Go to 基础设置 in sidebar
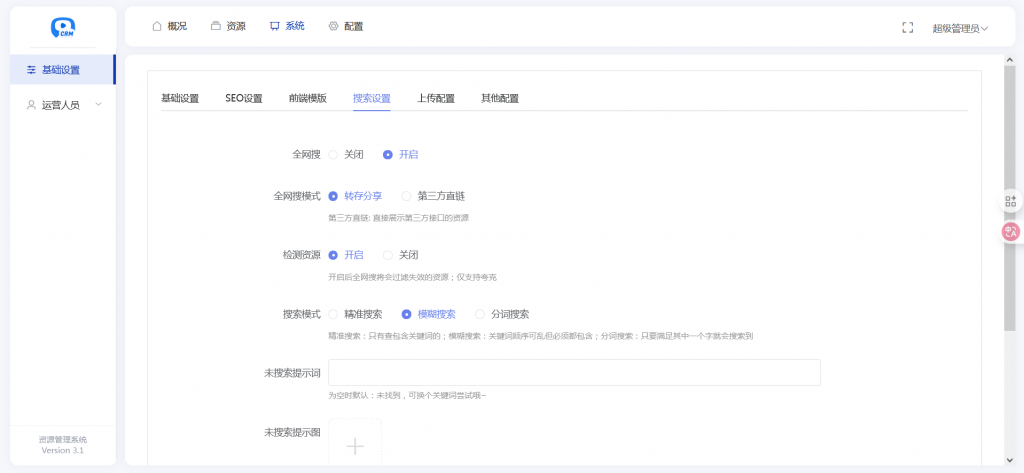 (60, 70)
